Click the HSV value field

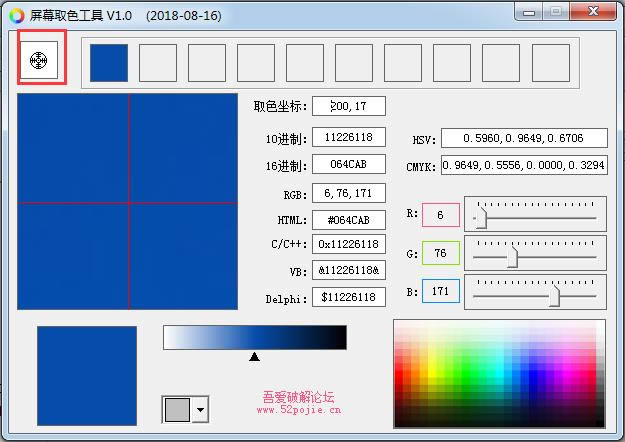coord(524,138)
